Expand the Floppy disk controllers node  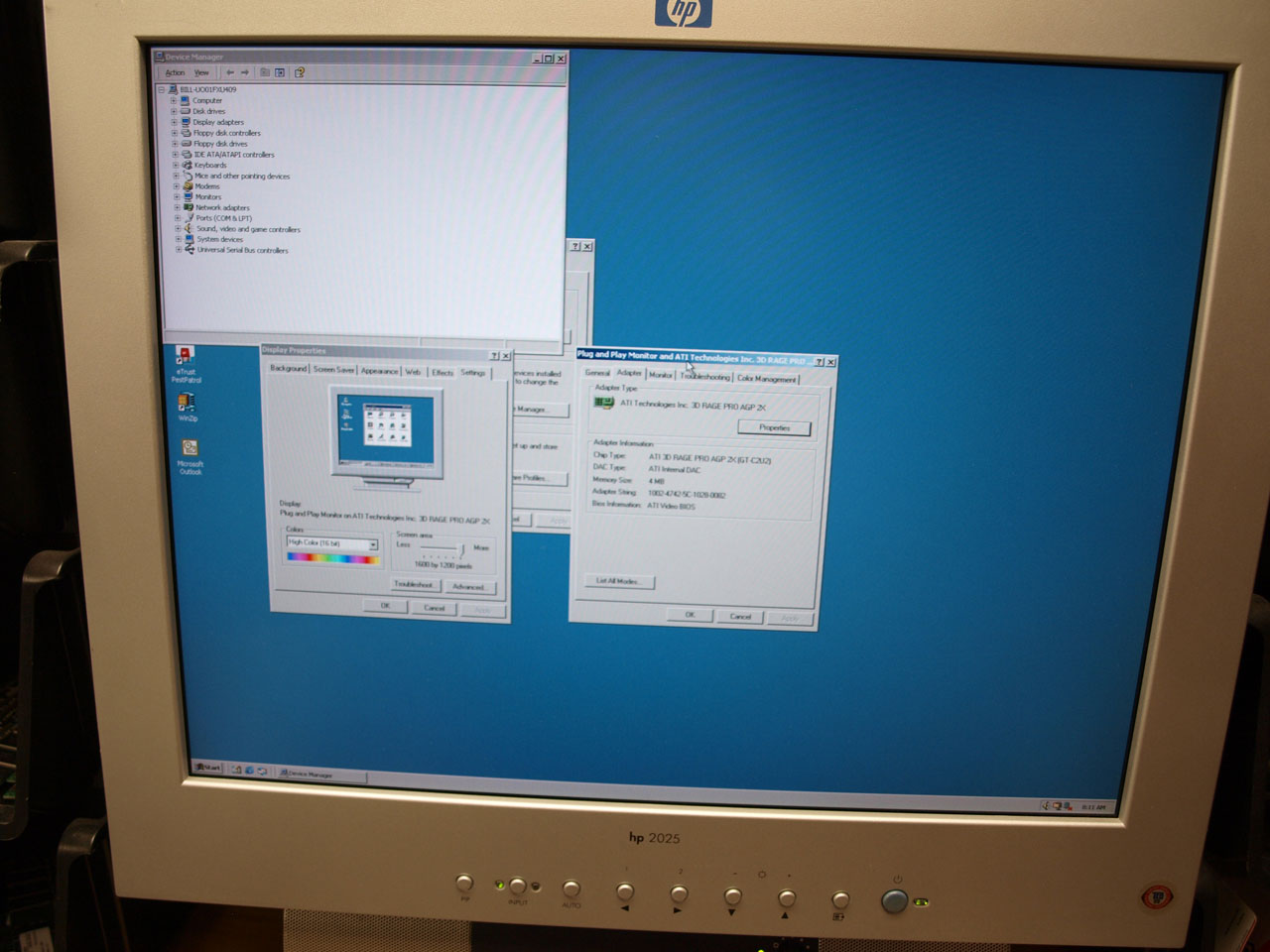click(x=175, y=133)
